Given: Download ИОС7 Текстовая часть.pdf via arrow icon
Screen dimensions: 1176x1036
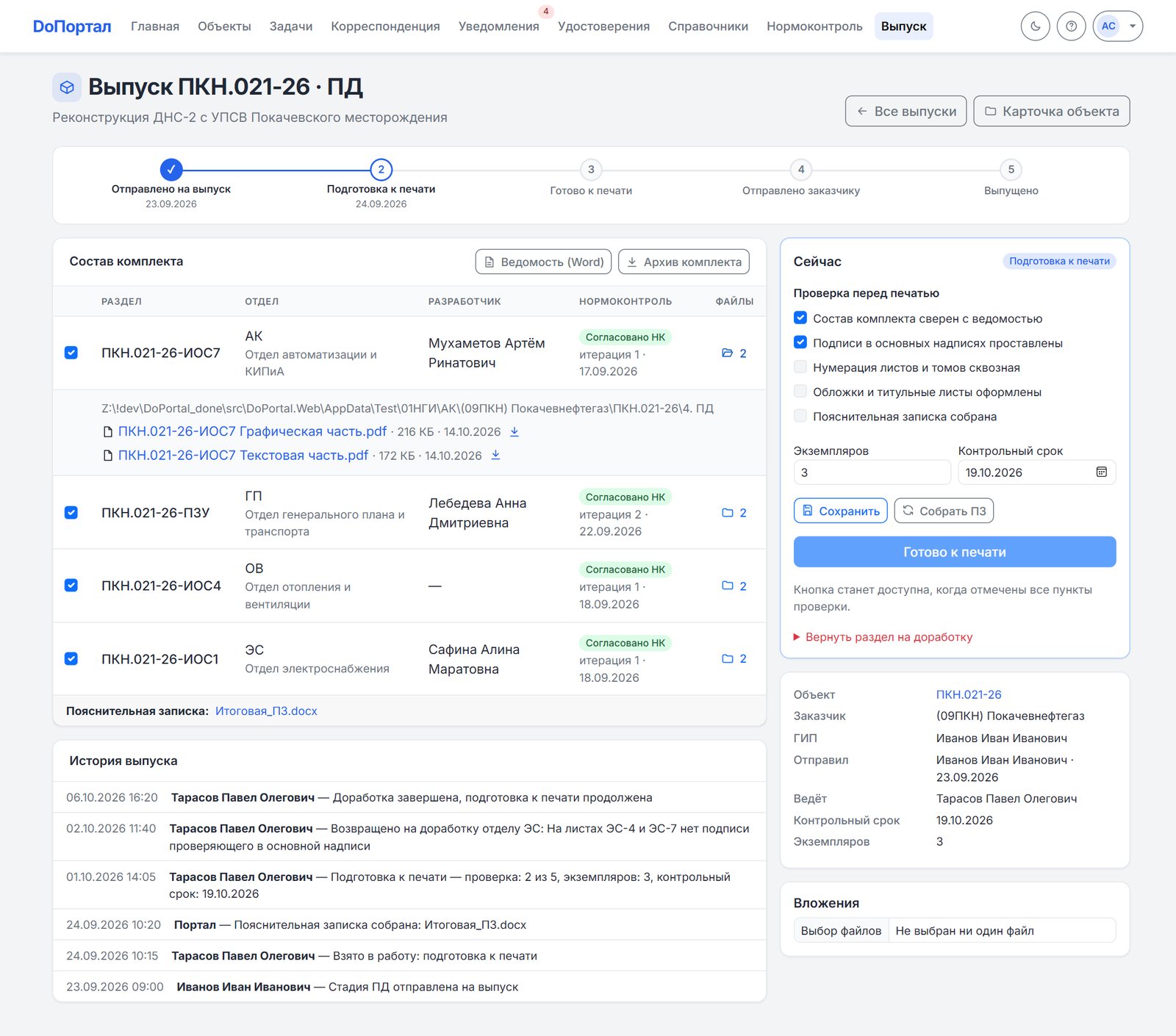Looking at the screenshot, I should pos(496,455).
